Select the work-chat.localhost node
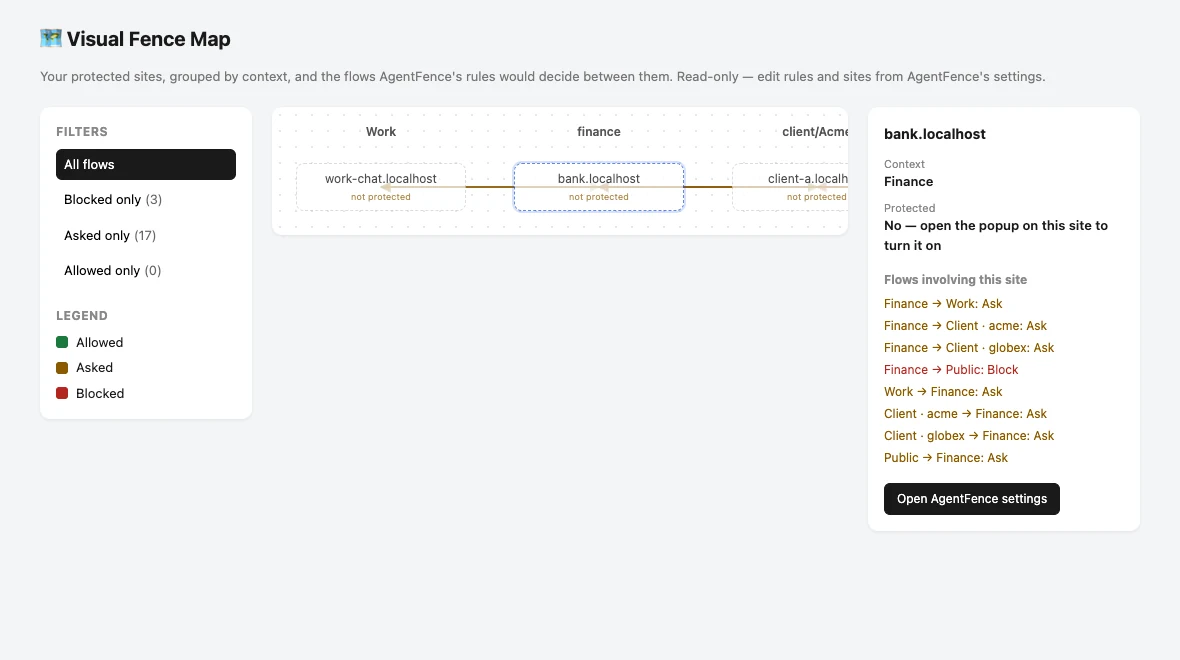The height and width of the screenshot is (660, 1180). (381, 187)
